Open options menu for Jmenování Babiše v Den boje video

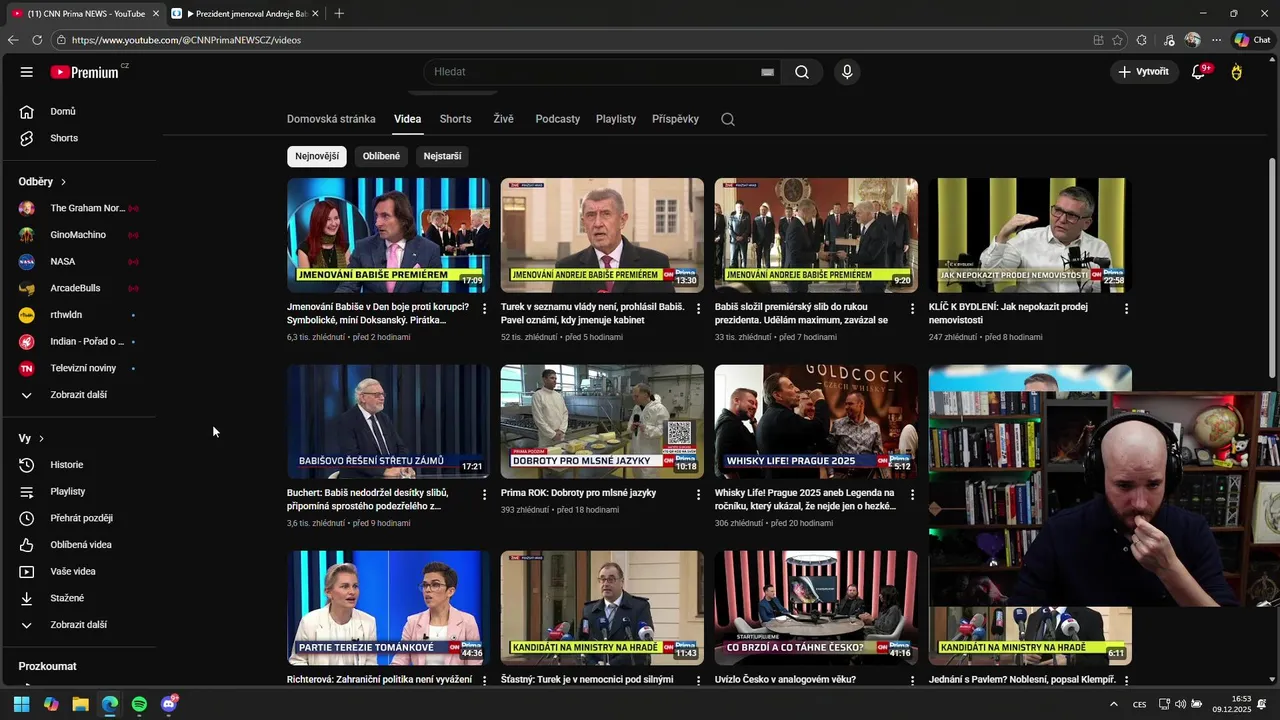click(484, 309)
